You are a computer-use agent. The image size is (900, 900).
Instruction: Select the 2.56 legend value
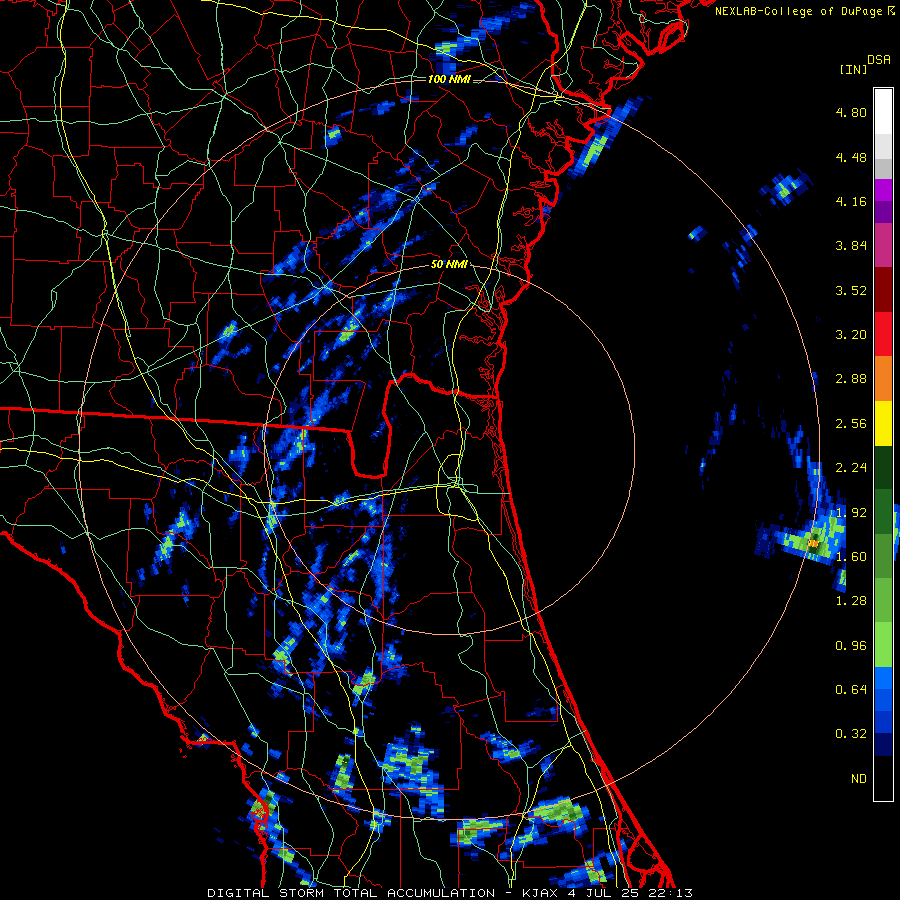(851, 424)
